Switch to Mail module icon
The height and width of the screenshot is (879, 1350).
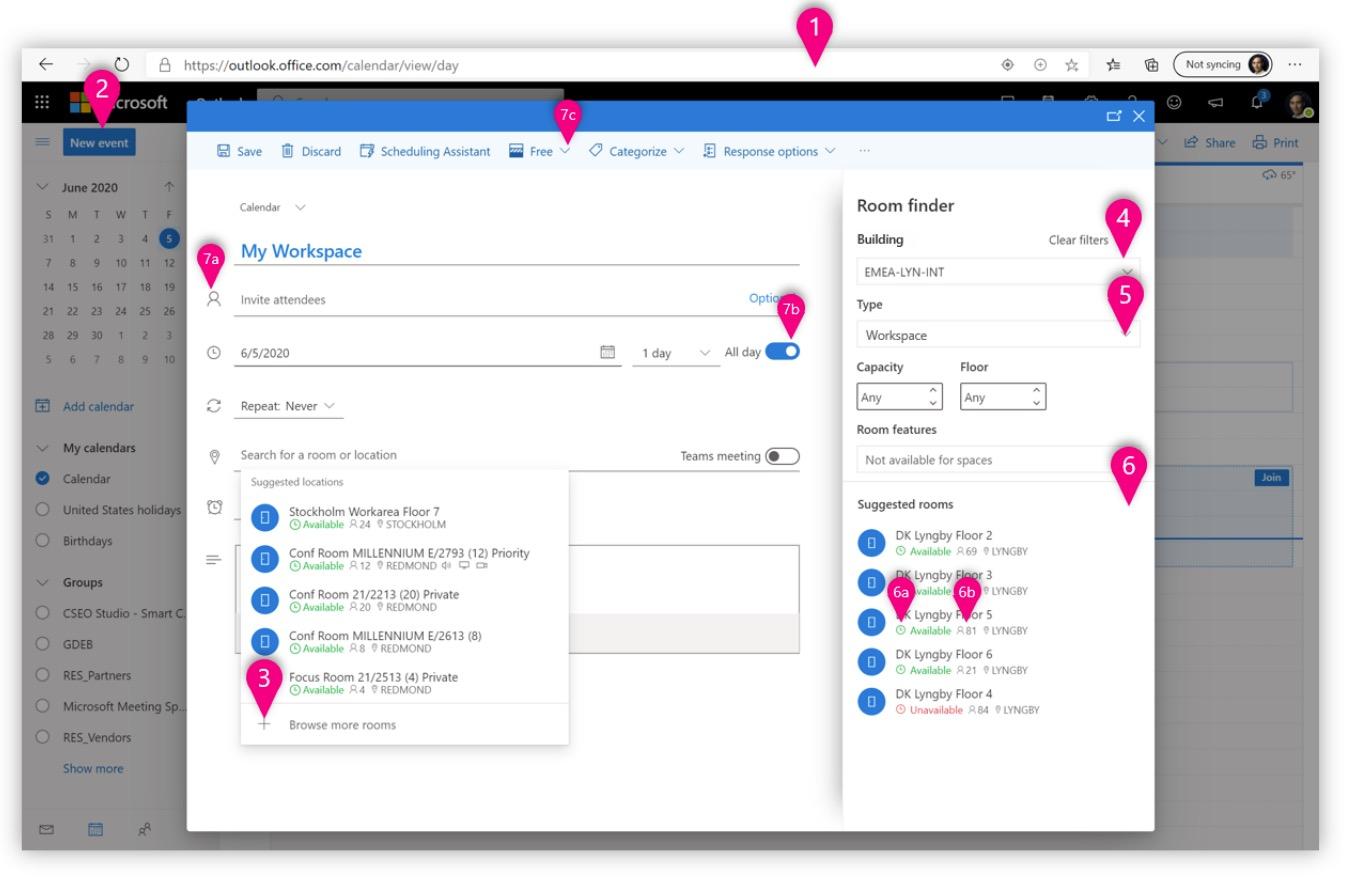pyautogui.click(x=45, y=829)
